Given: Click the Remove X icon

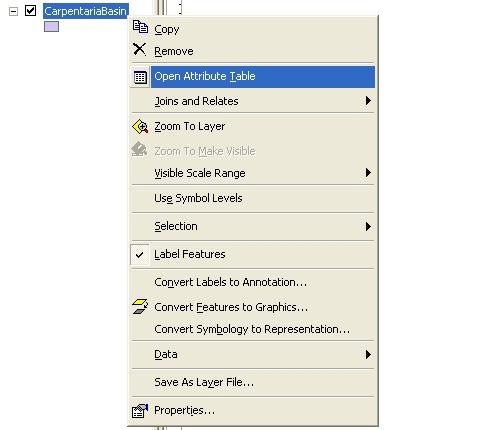Looking at the screenshot, I should [139, 49].
